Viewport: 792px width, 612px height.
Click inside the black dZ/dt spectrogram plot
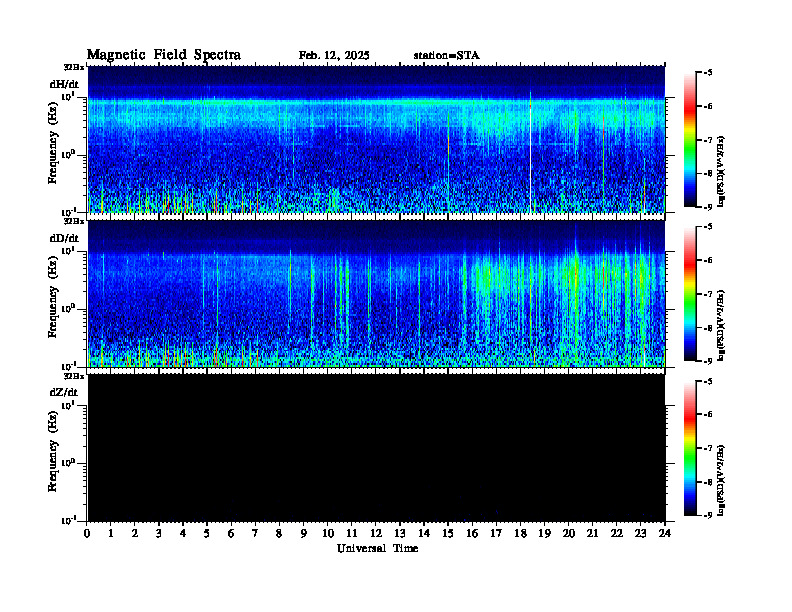376,448
